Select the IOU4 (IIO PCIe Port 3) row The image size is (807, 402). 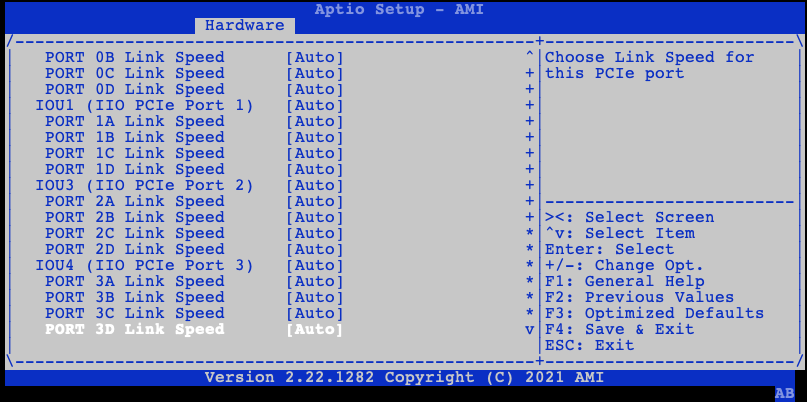point(189,265)
